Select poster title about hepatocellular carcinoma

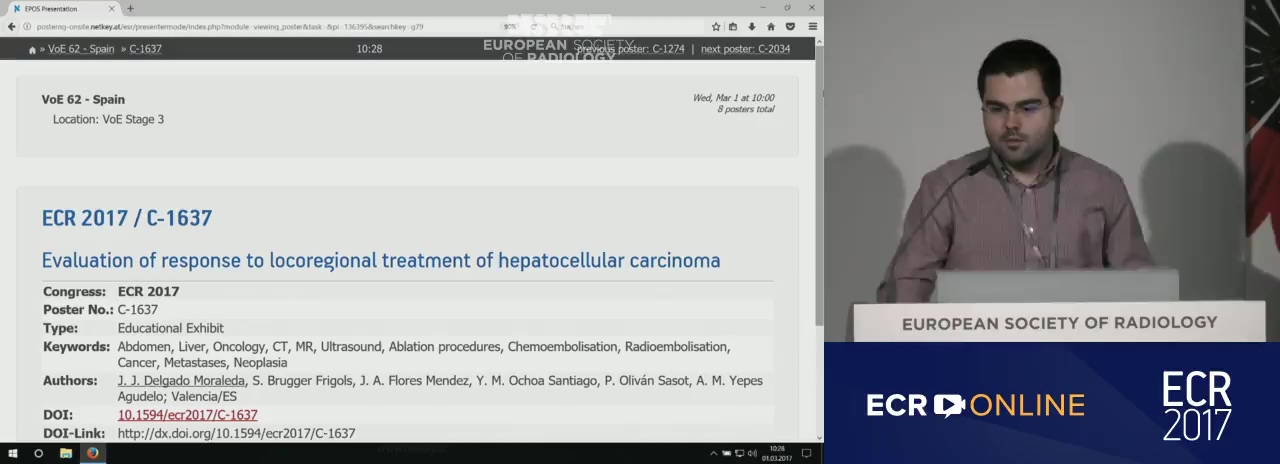tap(381, 260)
